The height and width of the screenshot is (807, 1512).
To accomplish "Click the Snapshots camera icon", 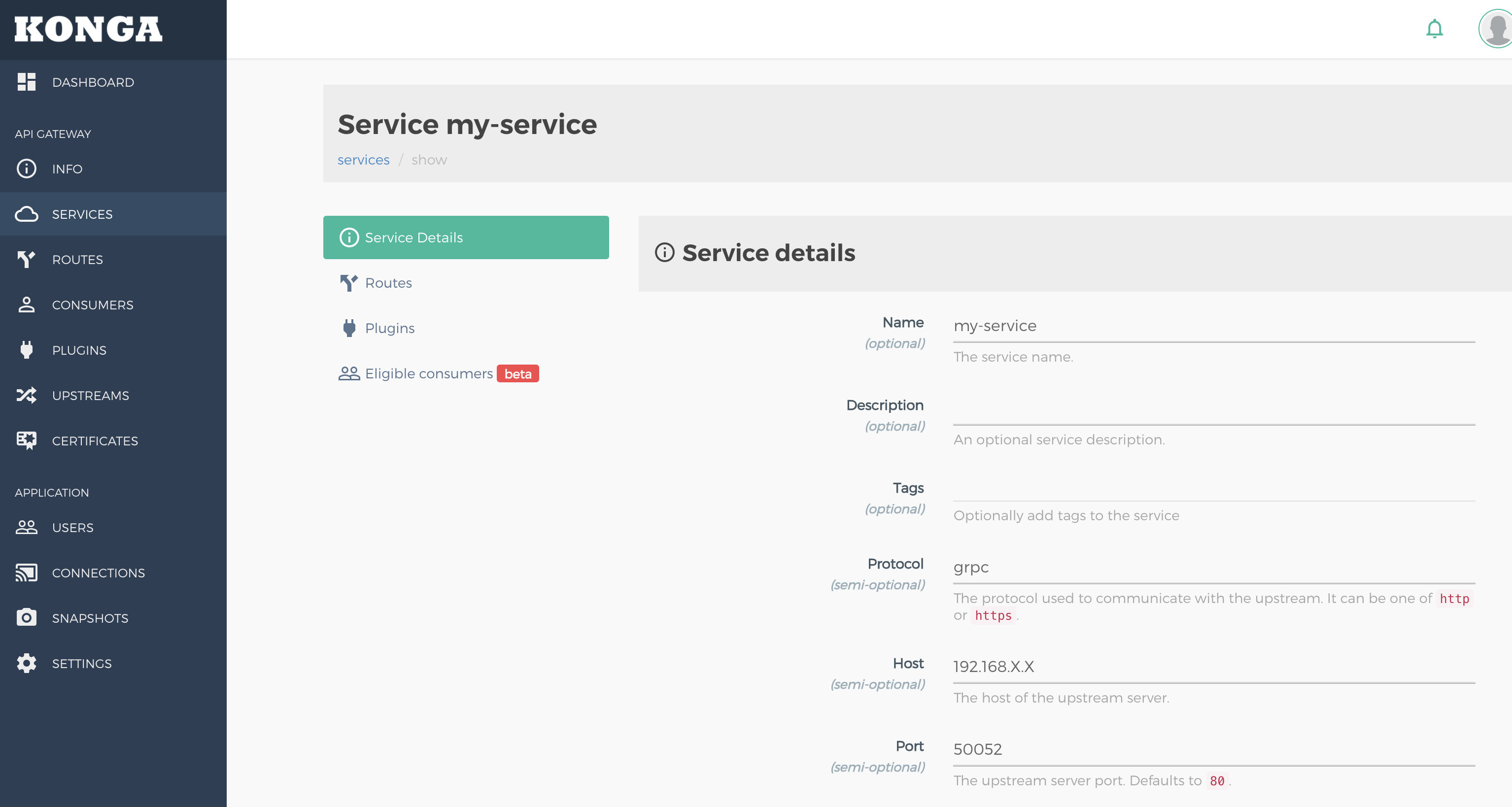I will [x=27, y=618].
